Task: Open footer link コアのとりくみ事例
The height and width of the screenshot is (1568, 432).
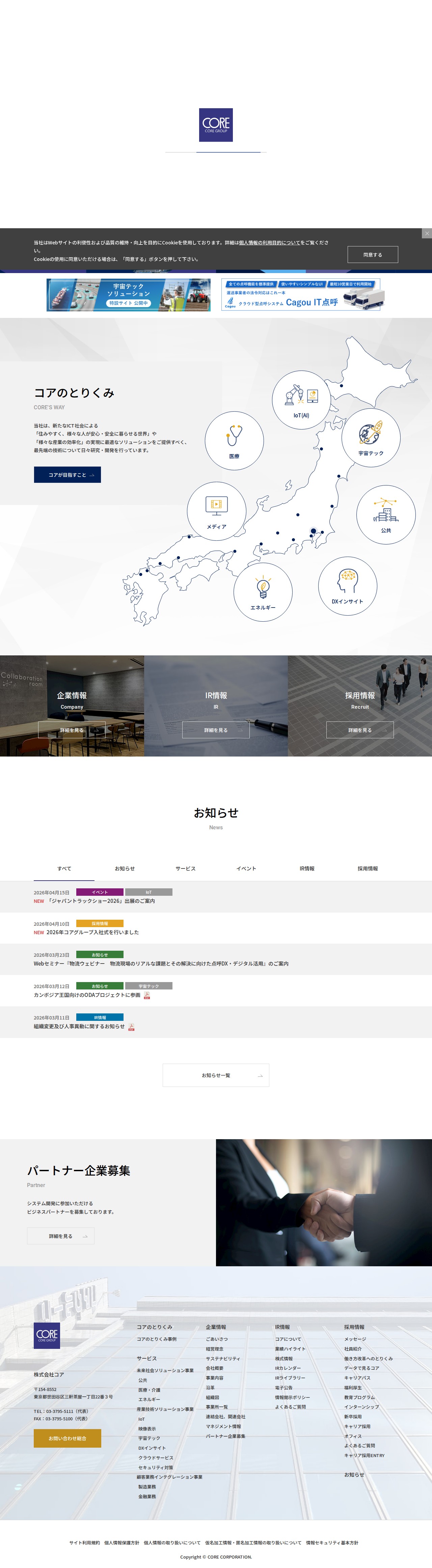Action: pyautogui.click(x=157, y=1339)
